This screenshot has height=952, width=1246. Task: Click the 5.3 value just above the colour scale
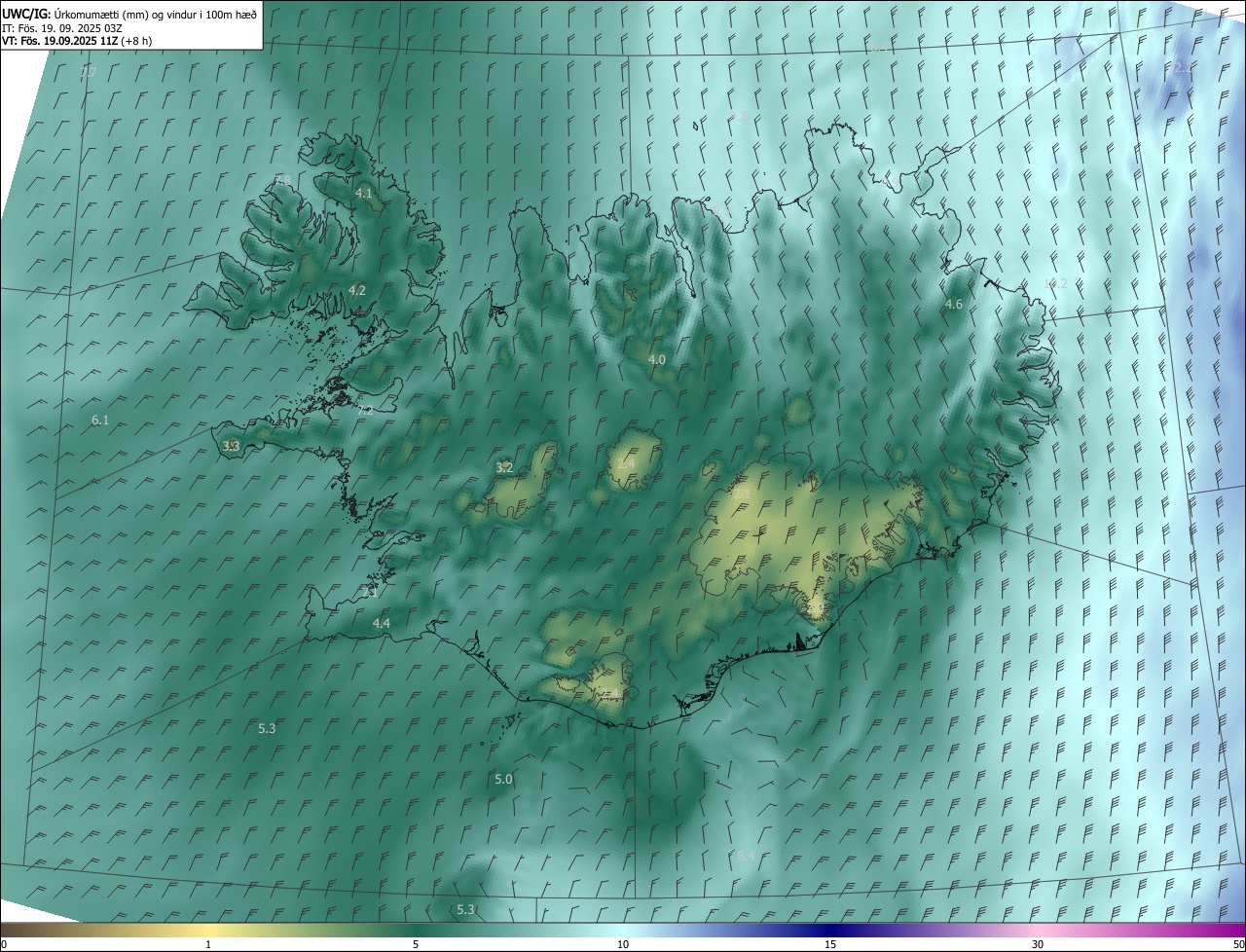(x=465, y=910)
